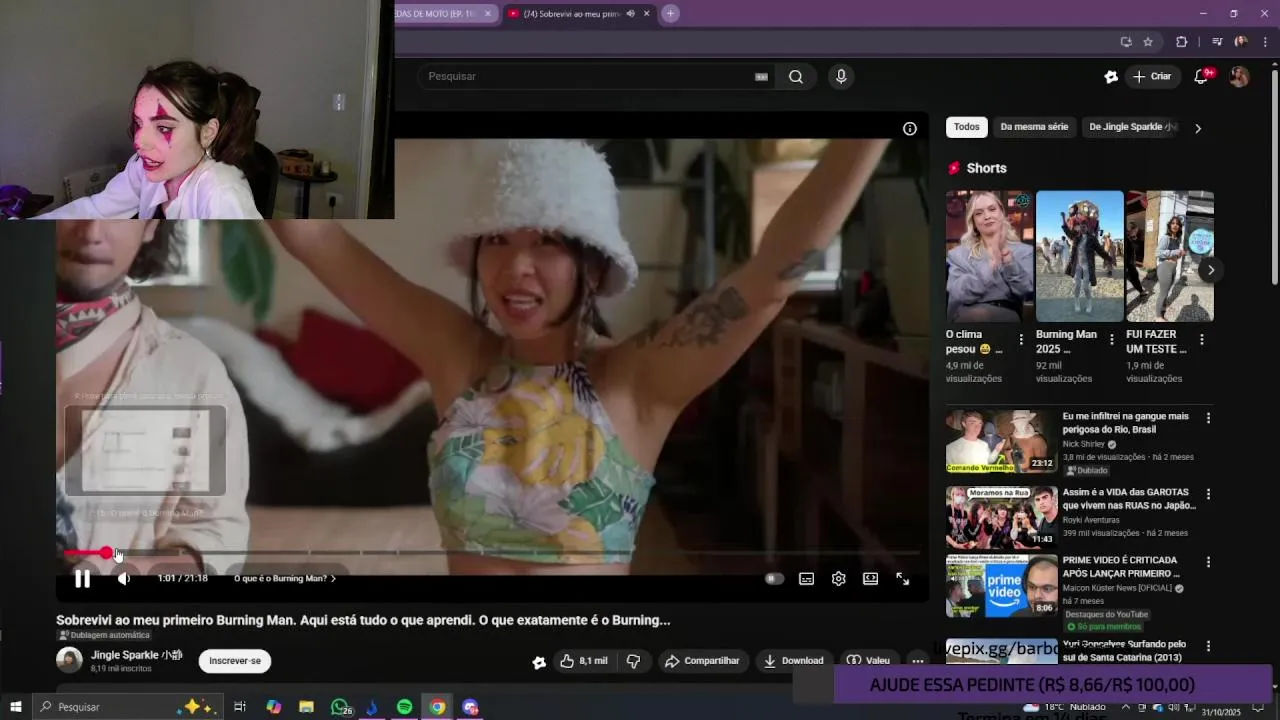This screenshot has height=720, width=1280.
Task: Turn on subtitles with the captions button
Action: (x=806, y=578)
